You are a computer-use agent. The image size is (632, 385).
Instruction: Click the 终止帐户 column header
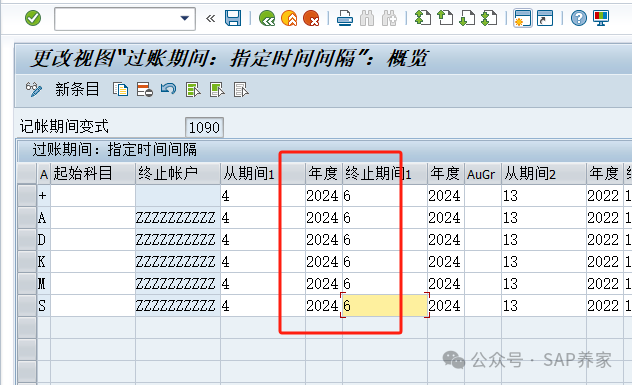[x=178, y=174]
